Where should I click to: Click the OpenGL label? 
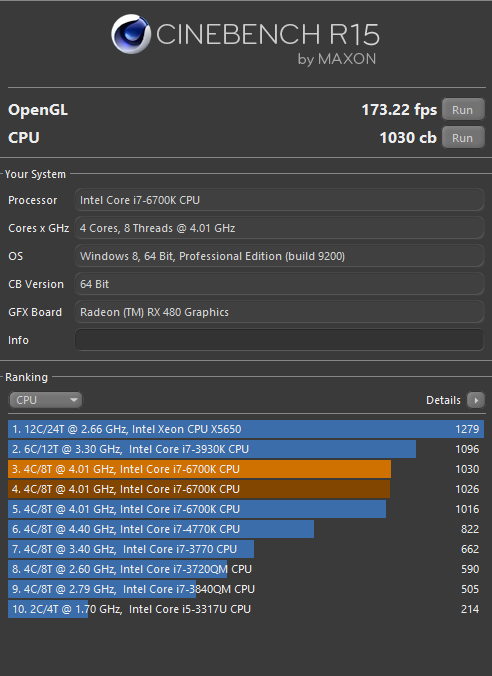pyautogui.click(x=38, y=110)
